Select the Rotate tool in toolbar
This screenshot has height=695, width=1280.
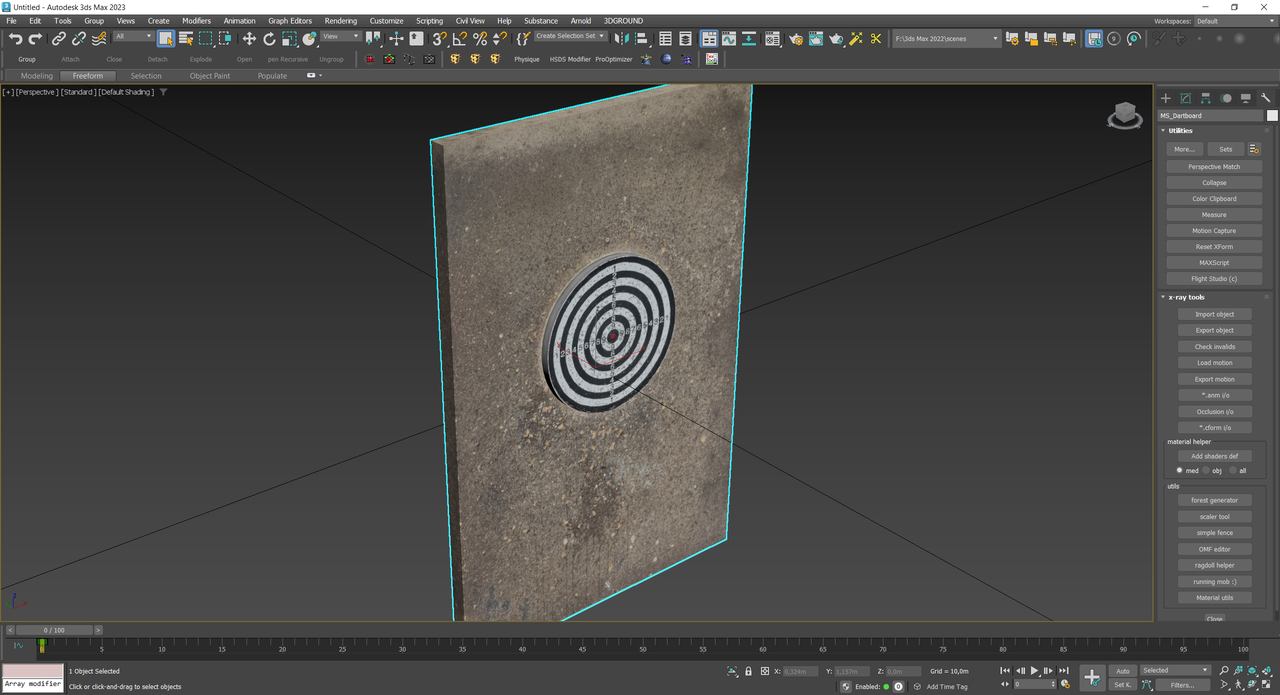click(x=269, y=39)
